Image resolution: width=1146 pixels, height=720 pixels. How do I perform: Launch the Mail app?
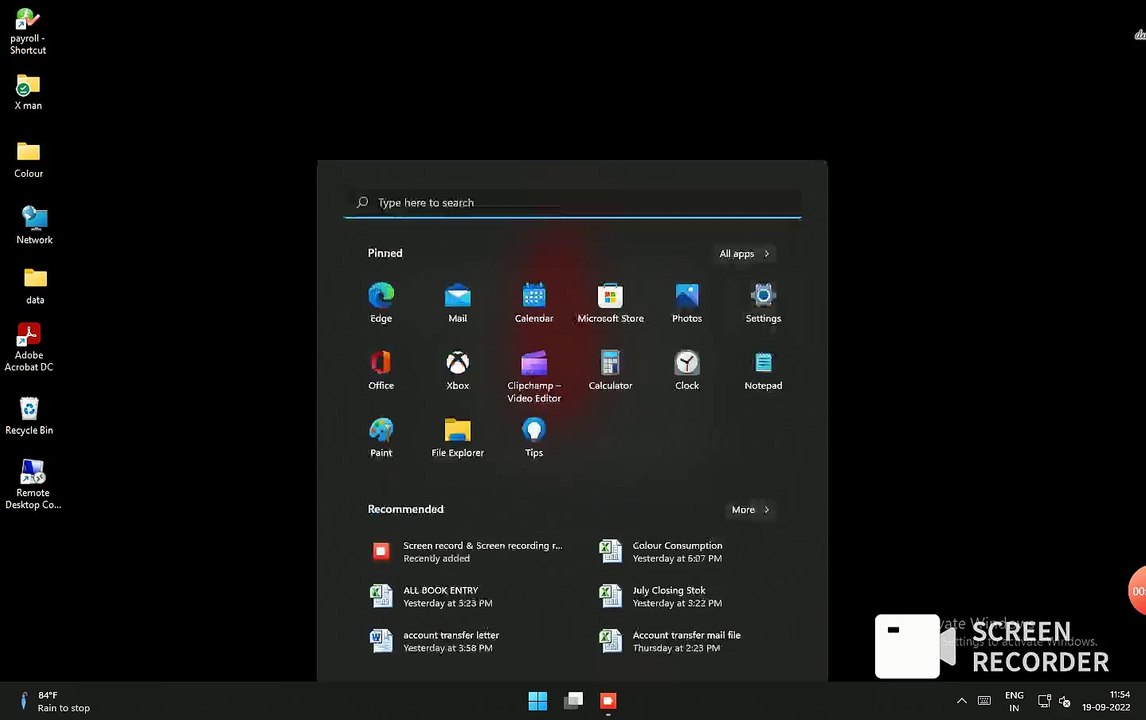click(x=458, y=303)
